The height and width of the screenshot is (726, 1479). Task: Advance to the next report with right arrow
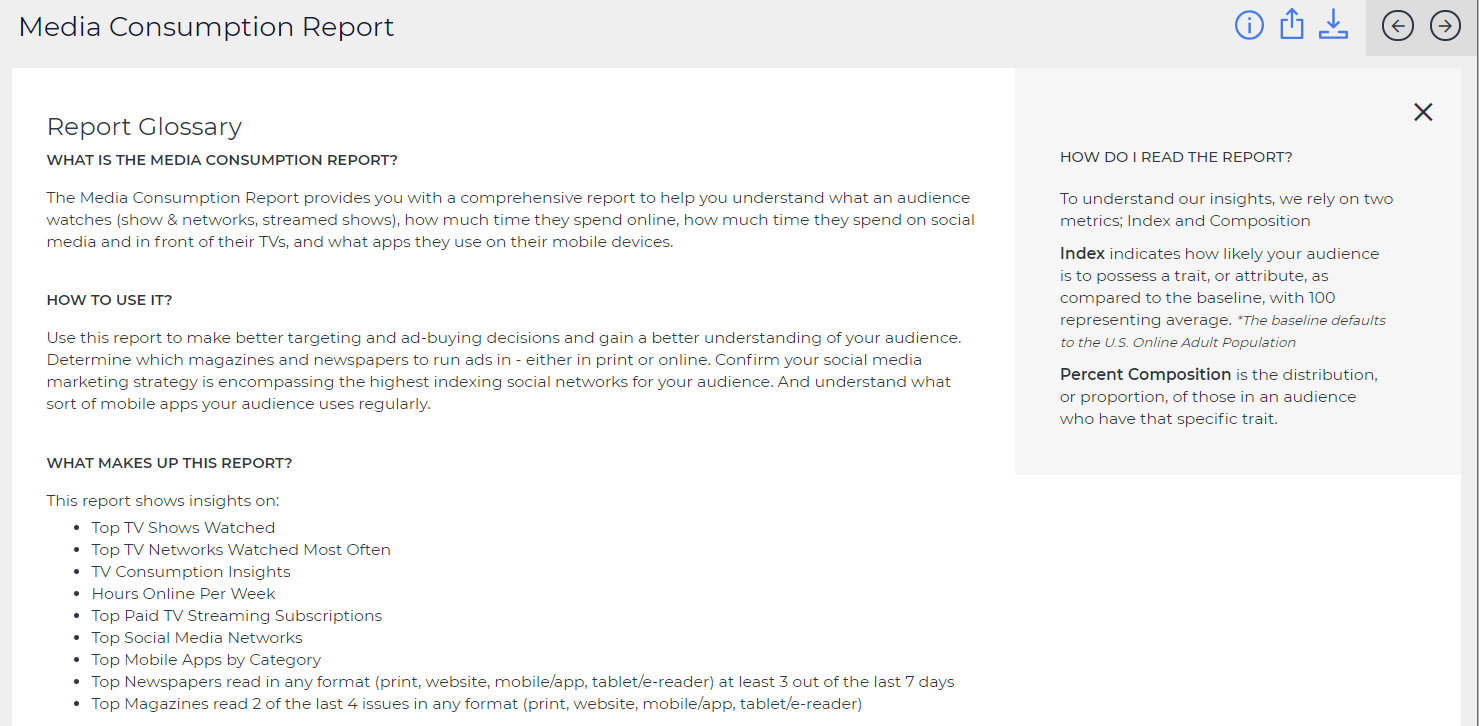pyautogui.click(x=1445, y=26)
